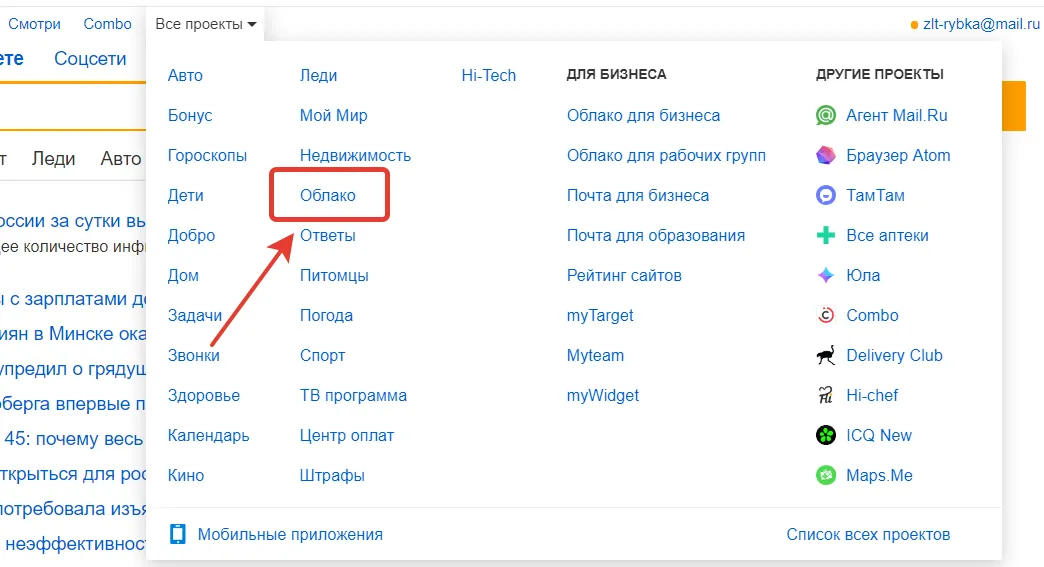Open ТВ программа
Screen dimensions: 1044x567
point(353,395)
